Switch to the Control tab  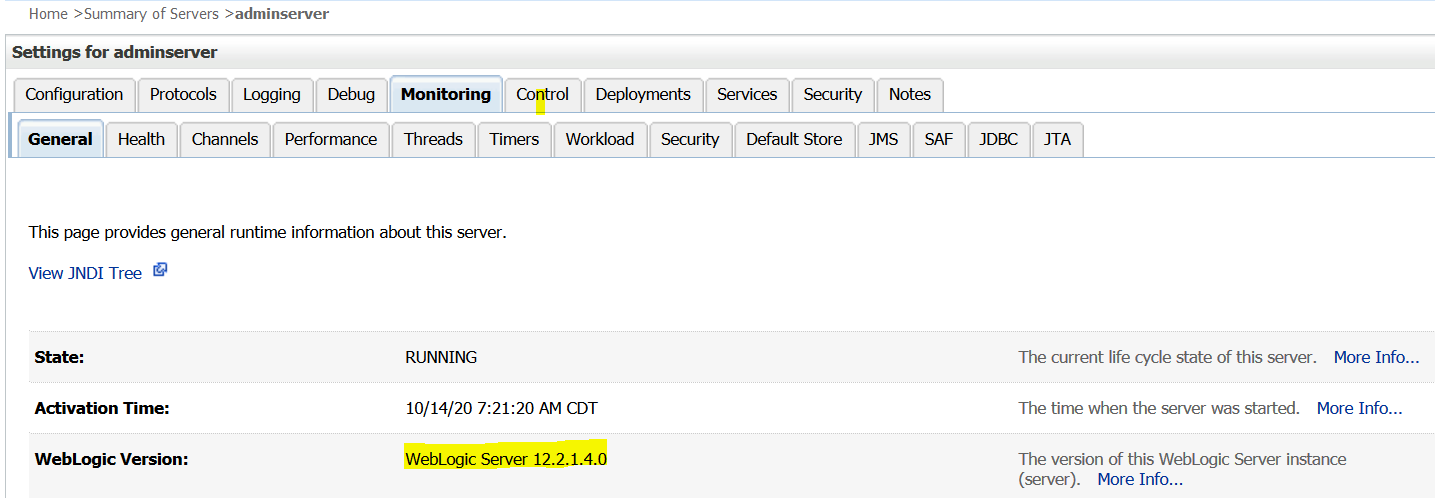(542, 95)
